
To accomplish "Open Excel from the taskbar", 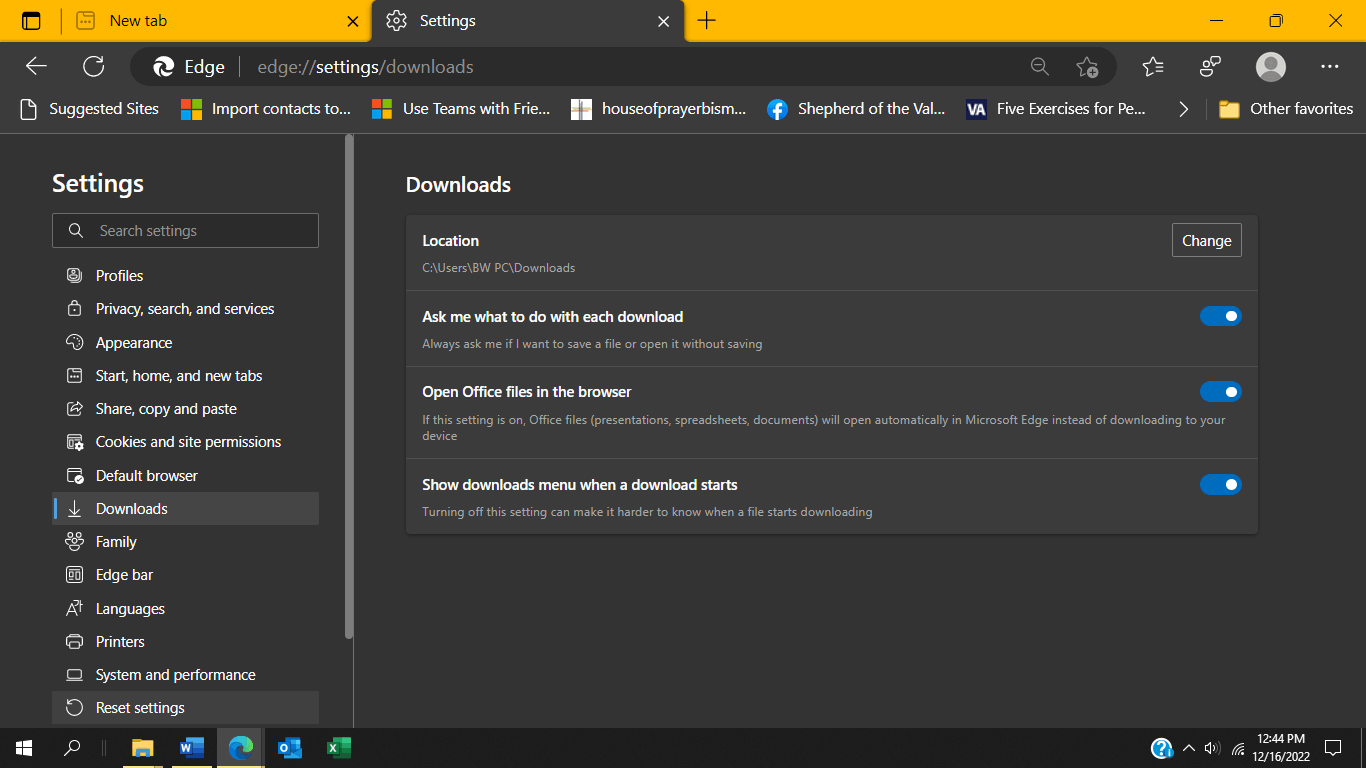I will coord(339,747).
